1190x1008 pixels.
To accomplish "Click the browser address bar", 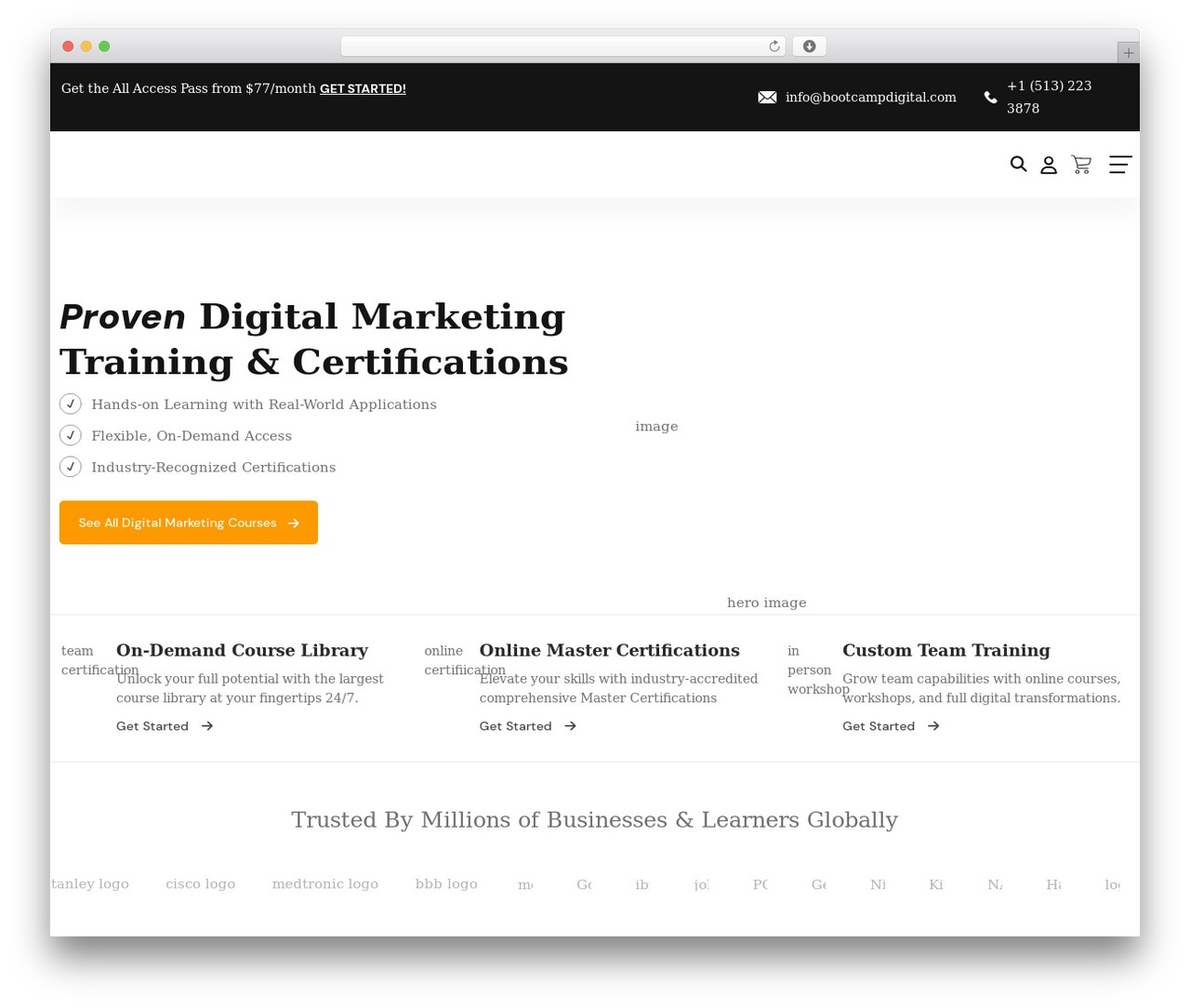I will pos(562,46).
